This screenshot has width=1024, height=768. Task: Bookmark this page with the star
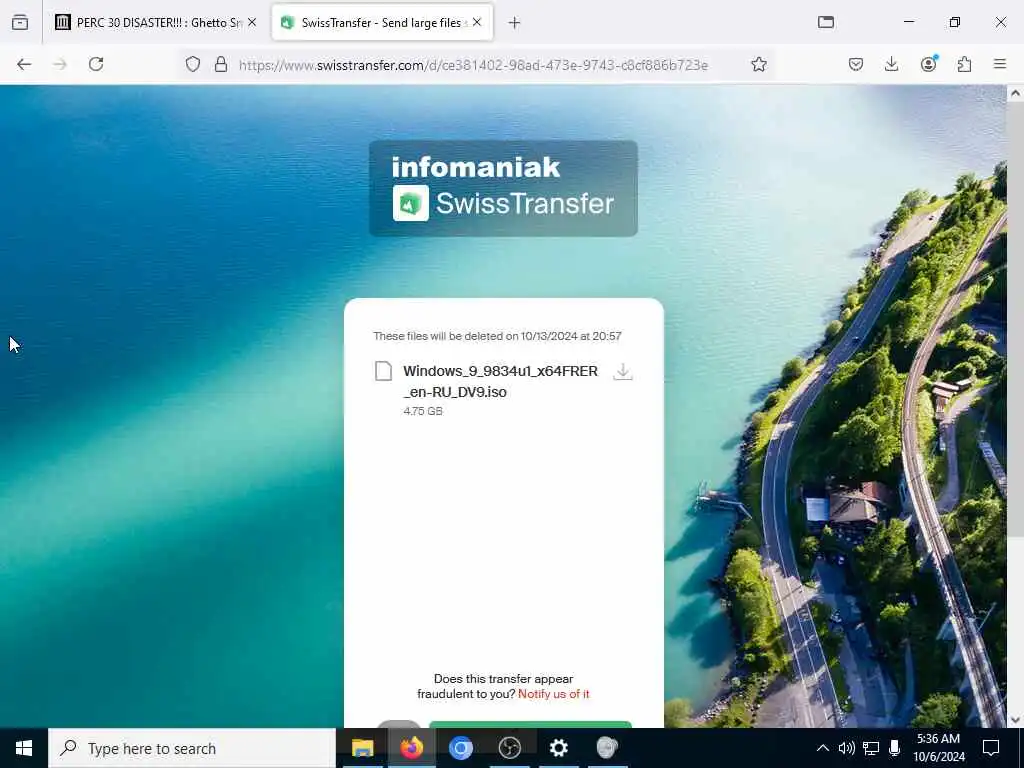pos(759,64)
